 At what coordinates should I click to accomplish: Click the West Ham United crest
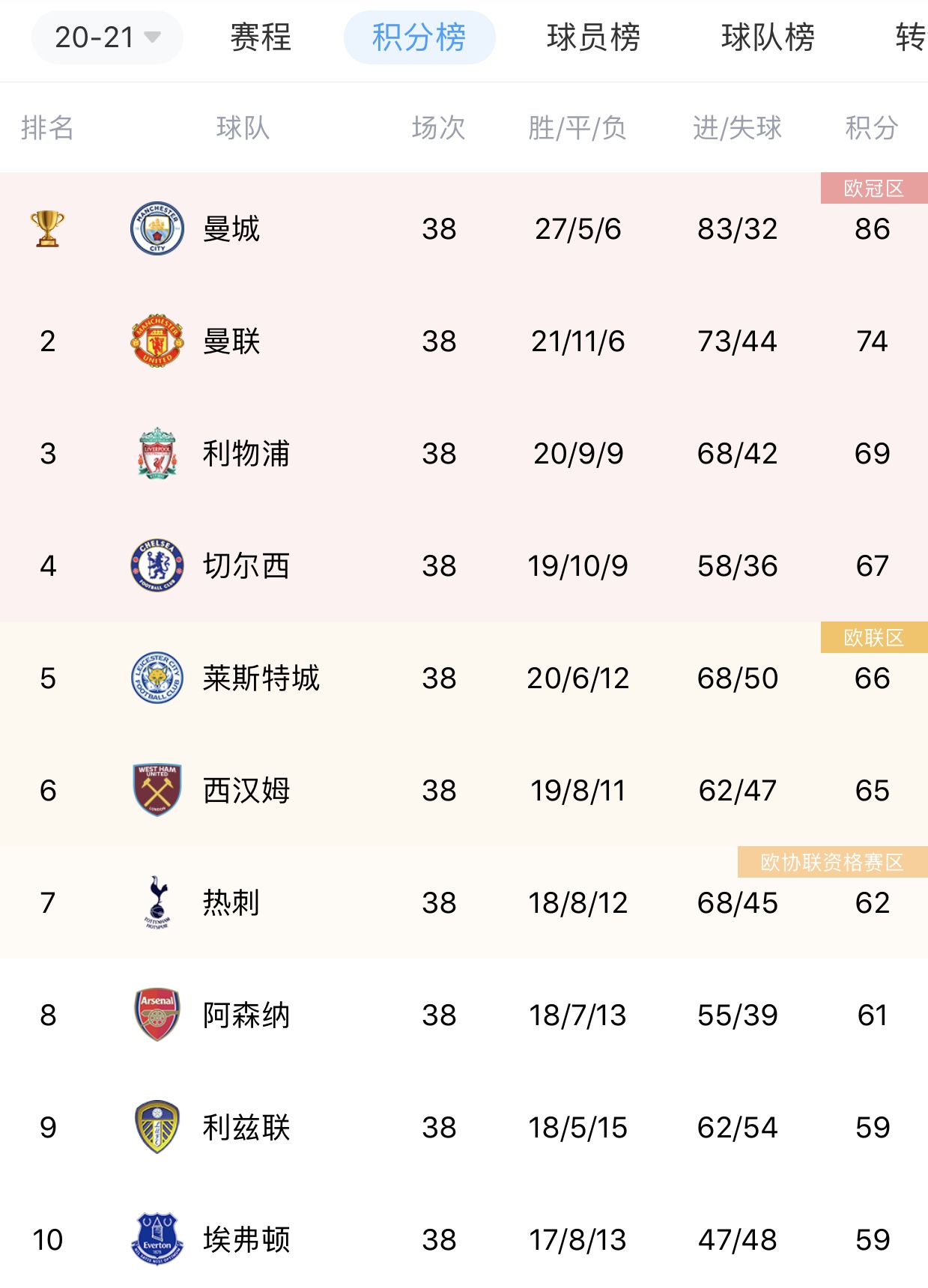(157, 790)
